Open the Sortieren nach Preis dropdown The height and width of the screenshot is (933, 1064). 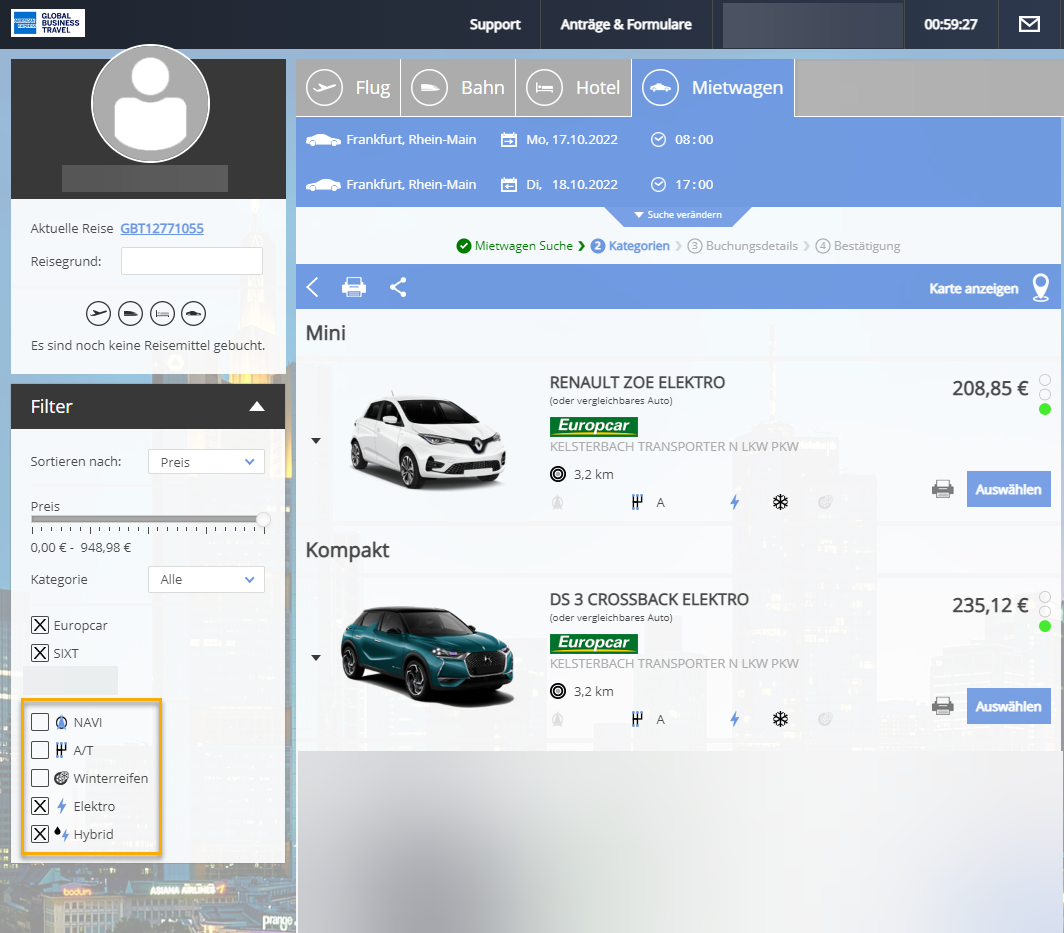coord(206,462)
